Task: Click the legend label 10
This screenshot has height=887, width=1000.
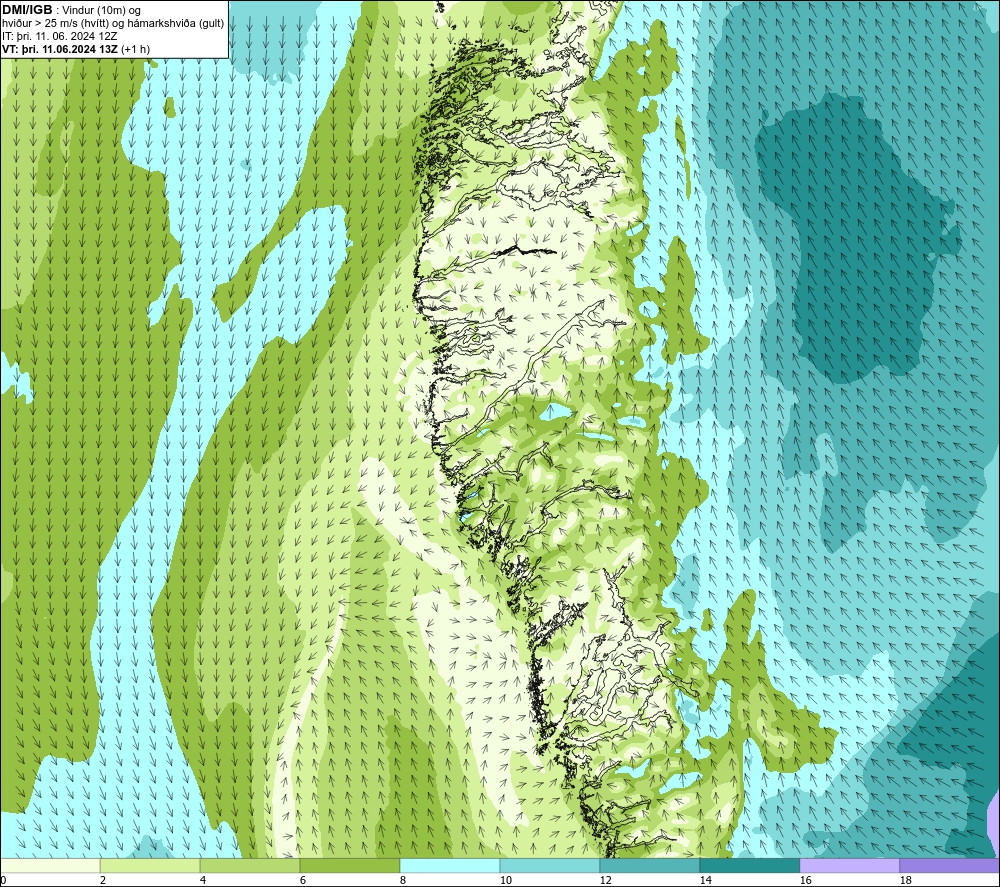Action: (505, 880)
